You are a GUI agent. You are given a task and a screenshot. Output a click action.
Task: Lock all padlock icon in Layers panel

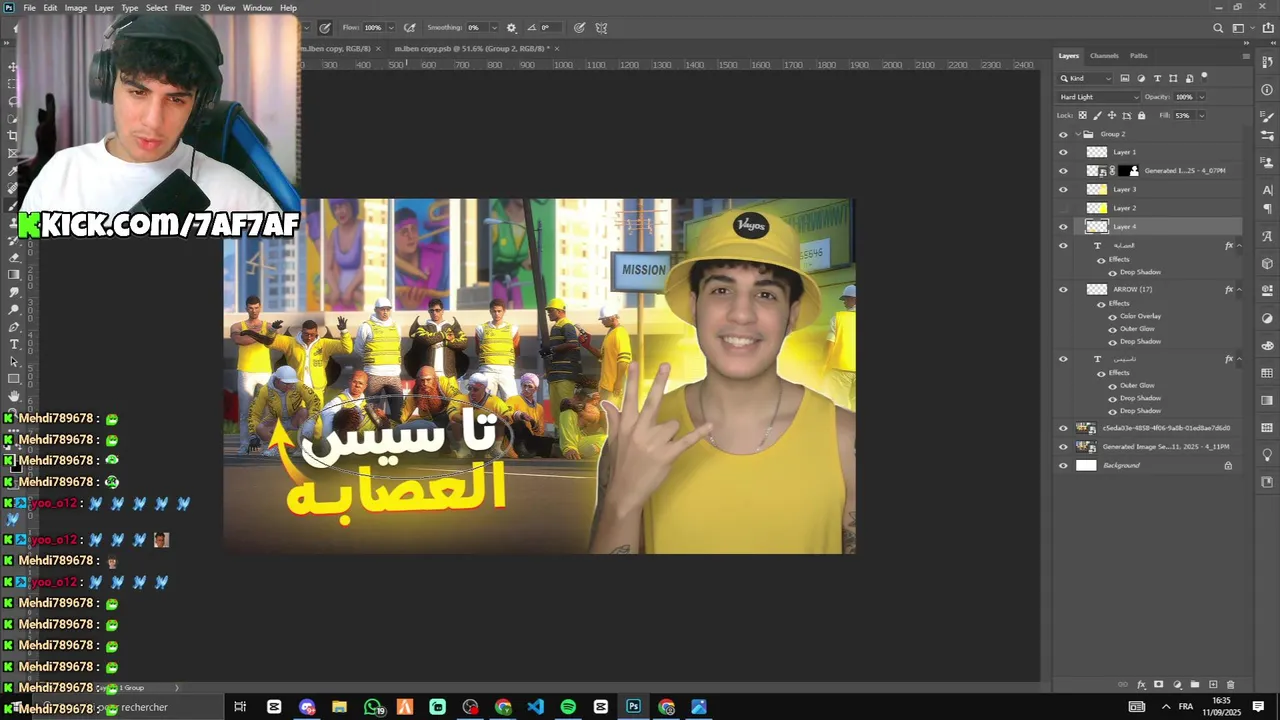(x=1141, y=115)
